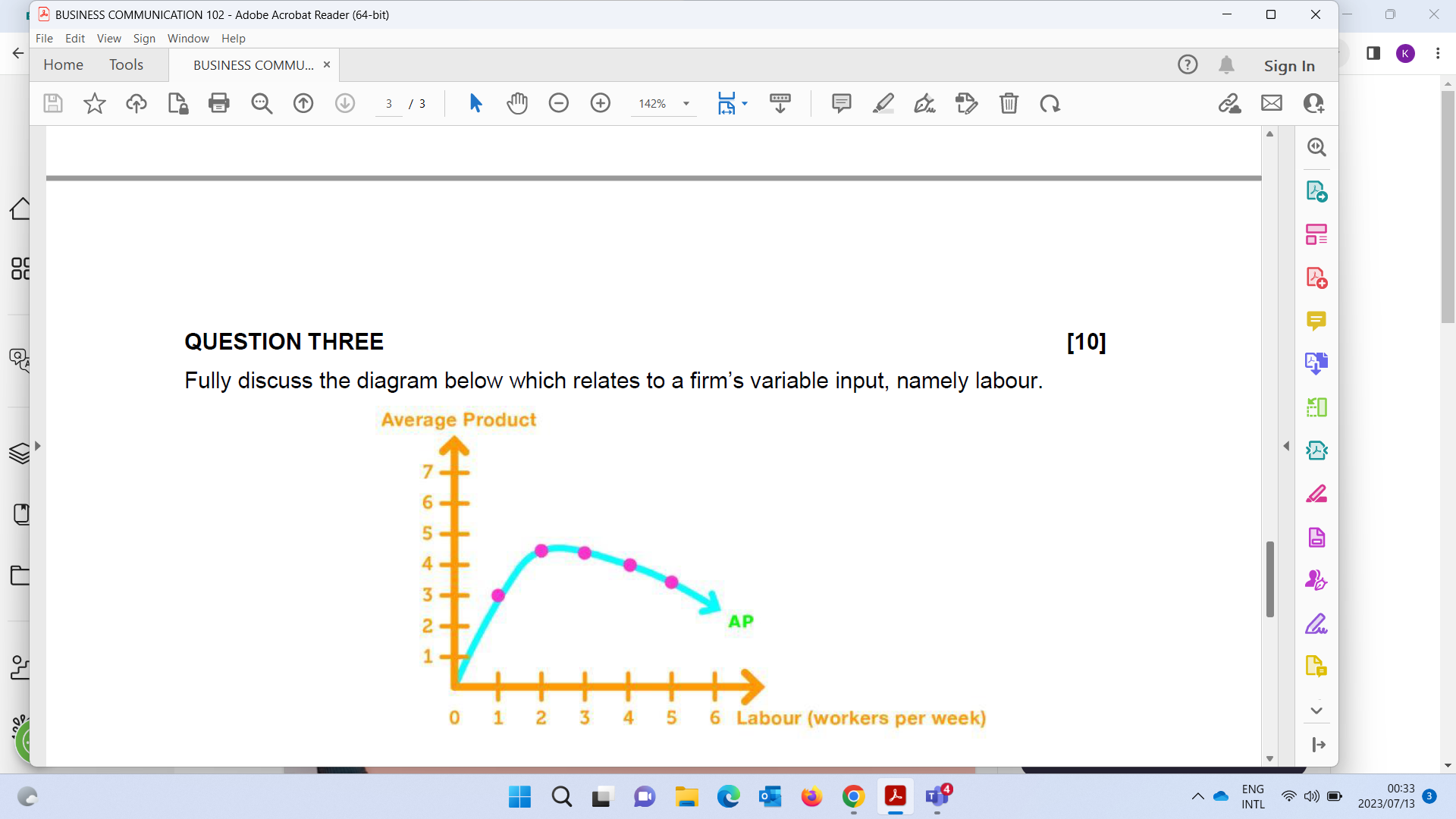Select the pointer selection tool
Image resolution: width=1456 pixels, height=819 pixels.
click(x=476, y=103)
